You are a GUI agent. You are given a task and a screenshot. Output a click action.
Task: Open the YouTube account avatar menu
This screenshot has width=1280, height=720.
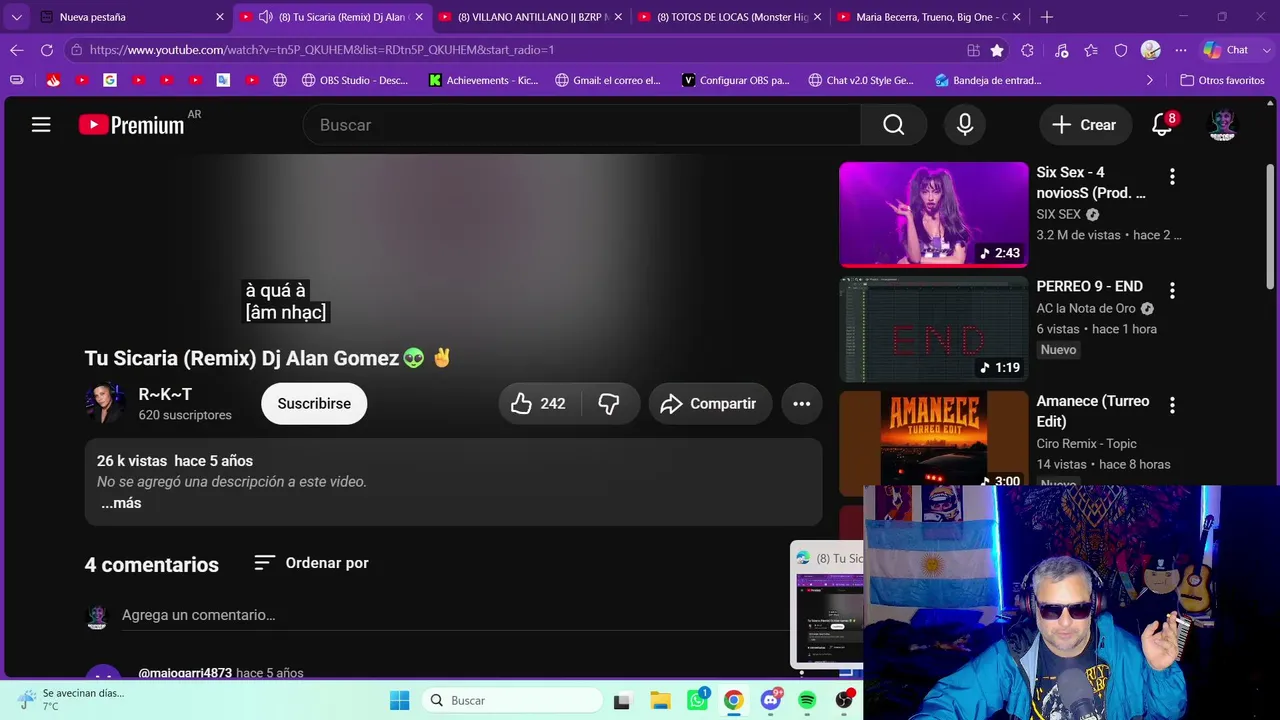point(1222,125)
